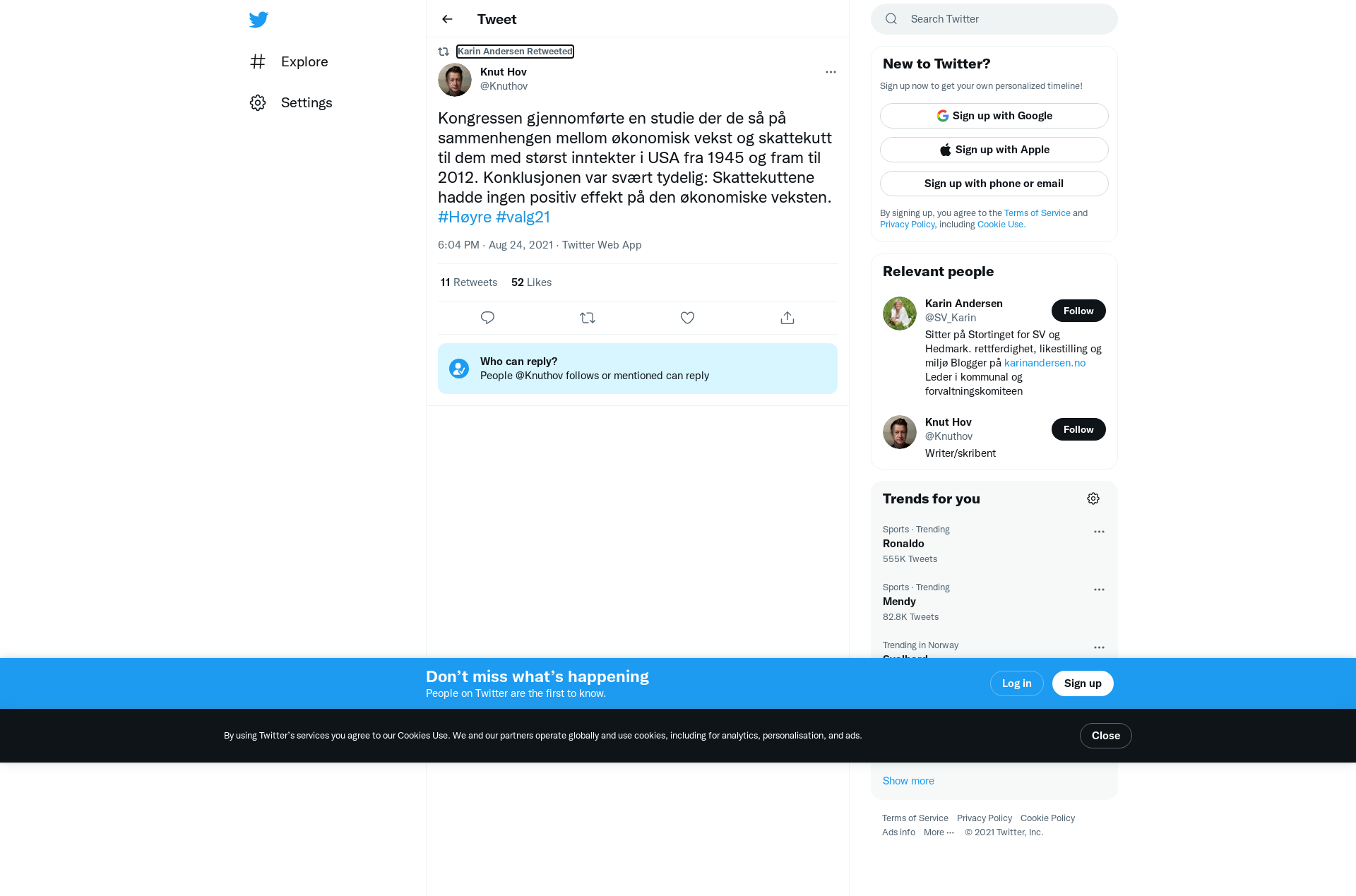Expand more options for Mendy trend
1356x896 pixels.
point(1099,590)
